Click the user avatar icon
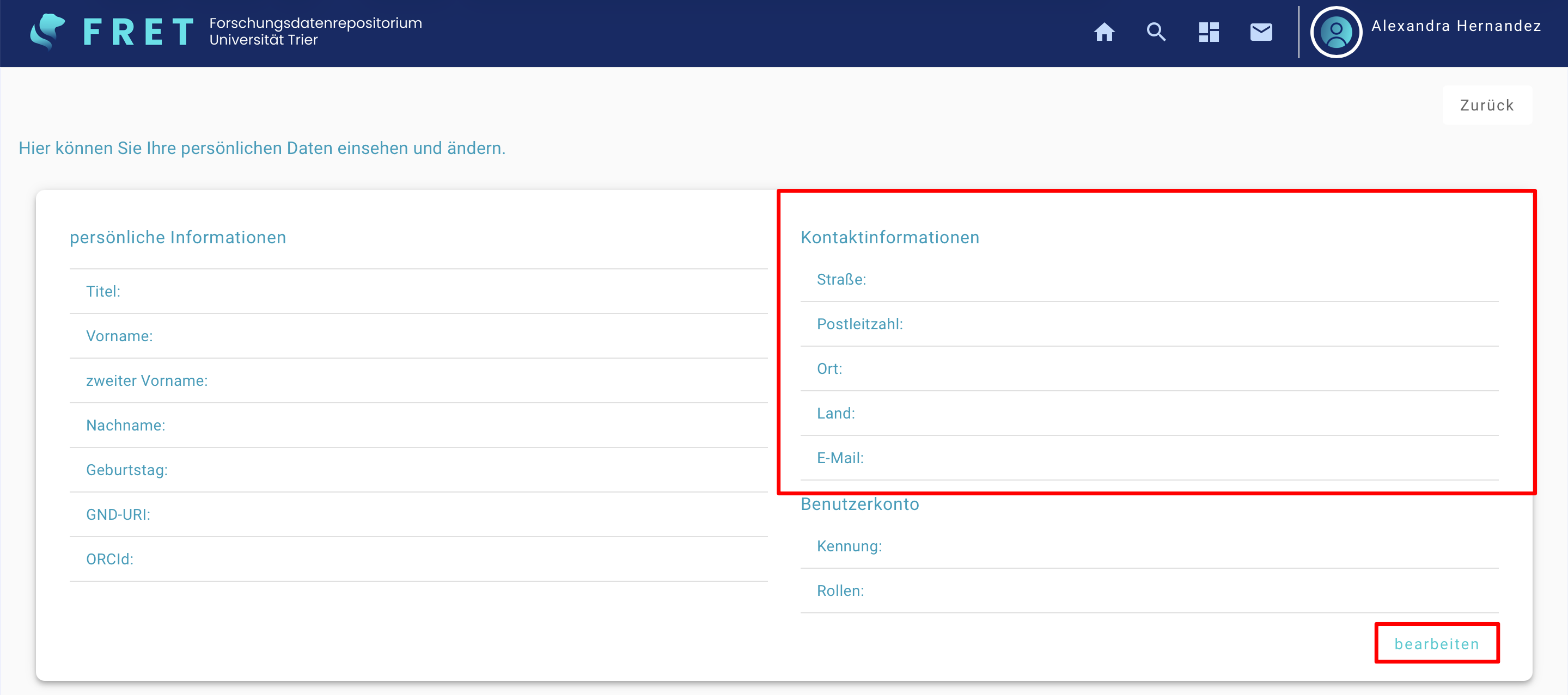 [1336, 32]
